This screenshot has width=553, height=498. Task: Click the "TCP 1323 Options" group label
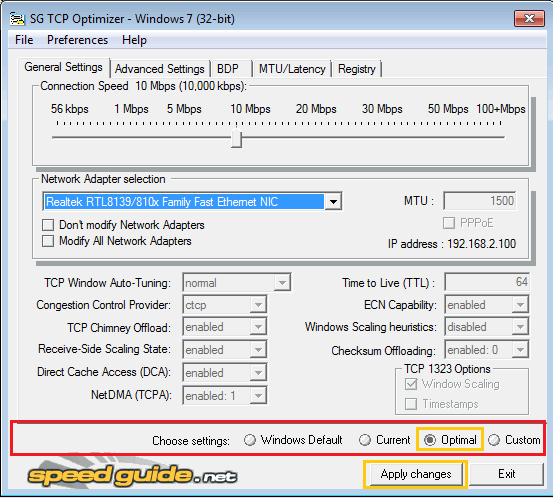click(x=447, y=369)
